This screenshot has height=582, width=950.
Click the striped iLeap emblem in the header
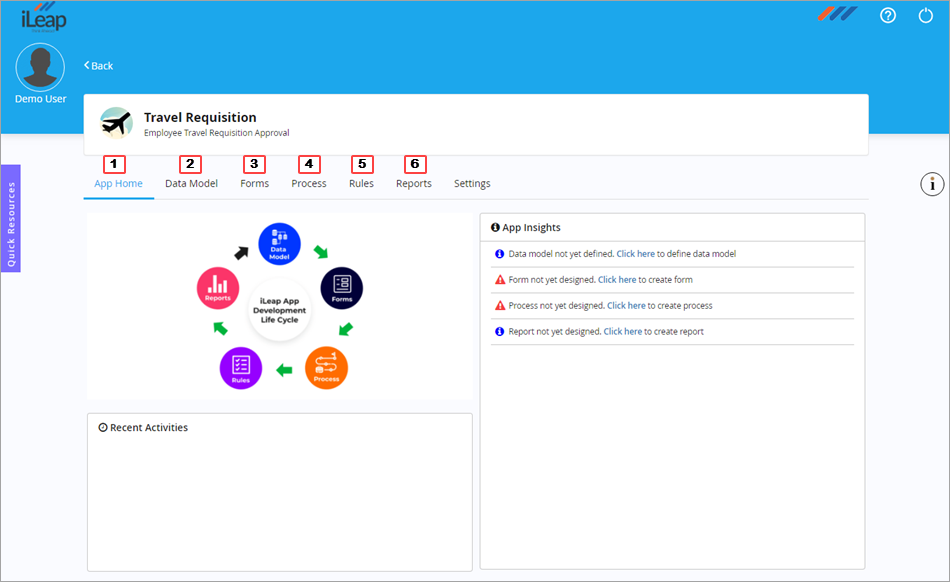[838, 13]
